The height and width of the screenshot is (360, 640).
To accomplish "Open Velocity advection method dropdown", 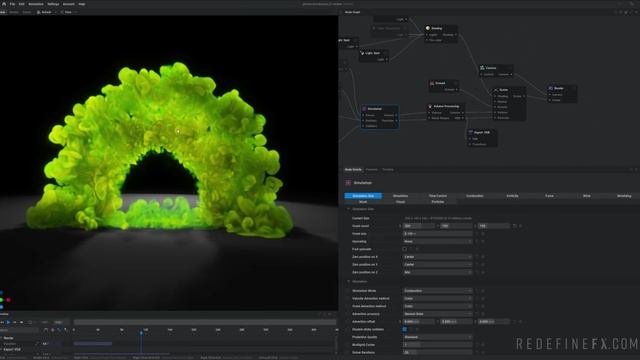I will (437, 298).
